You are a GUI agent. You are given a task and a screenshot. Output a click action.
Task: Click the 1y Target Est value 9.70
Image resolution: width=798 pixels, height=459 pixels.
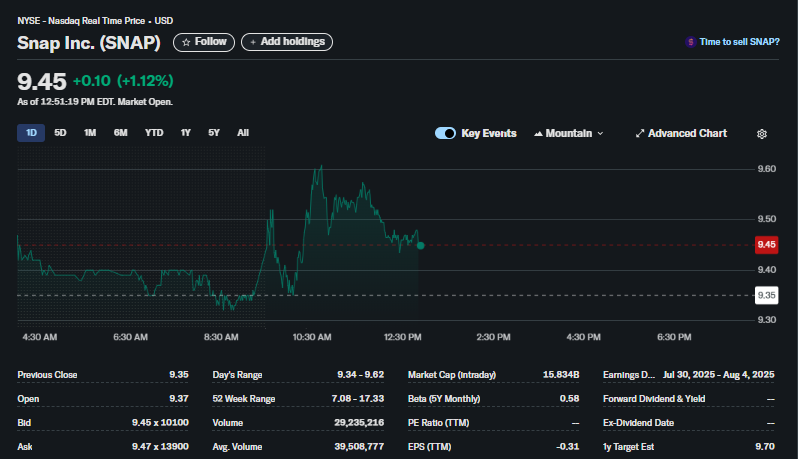(765, 447)
